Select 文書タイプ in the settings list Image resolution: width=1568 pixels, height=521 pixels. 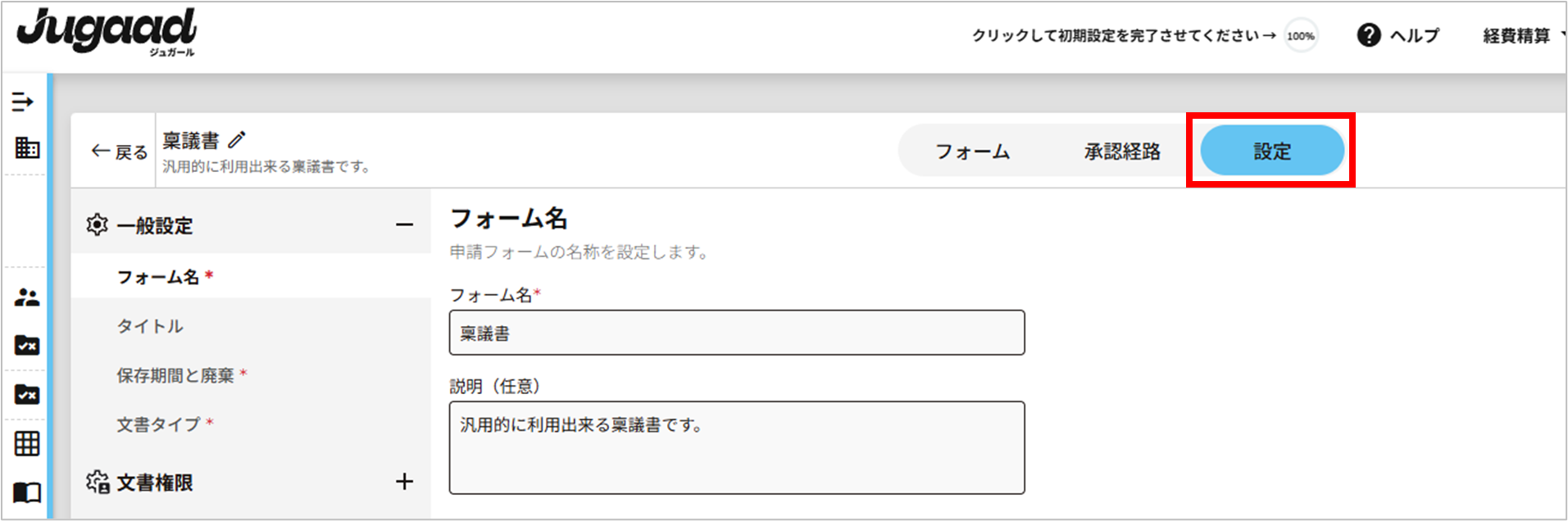159,424
